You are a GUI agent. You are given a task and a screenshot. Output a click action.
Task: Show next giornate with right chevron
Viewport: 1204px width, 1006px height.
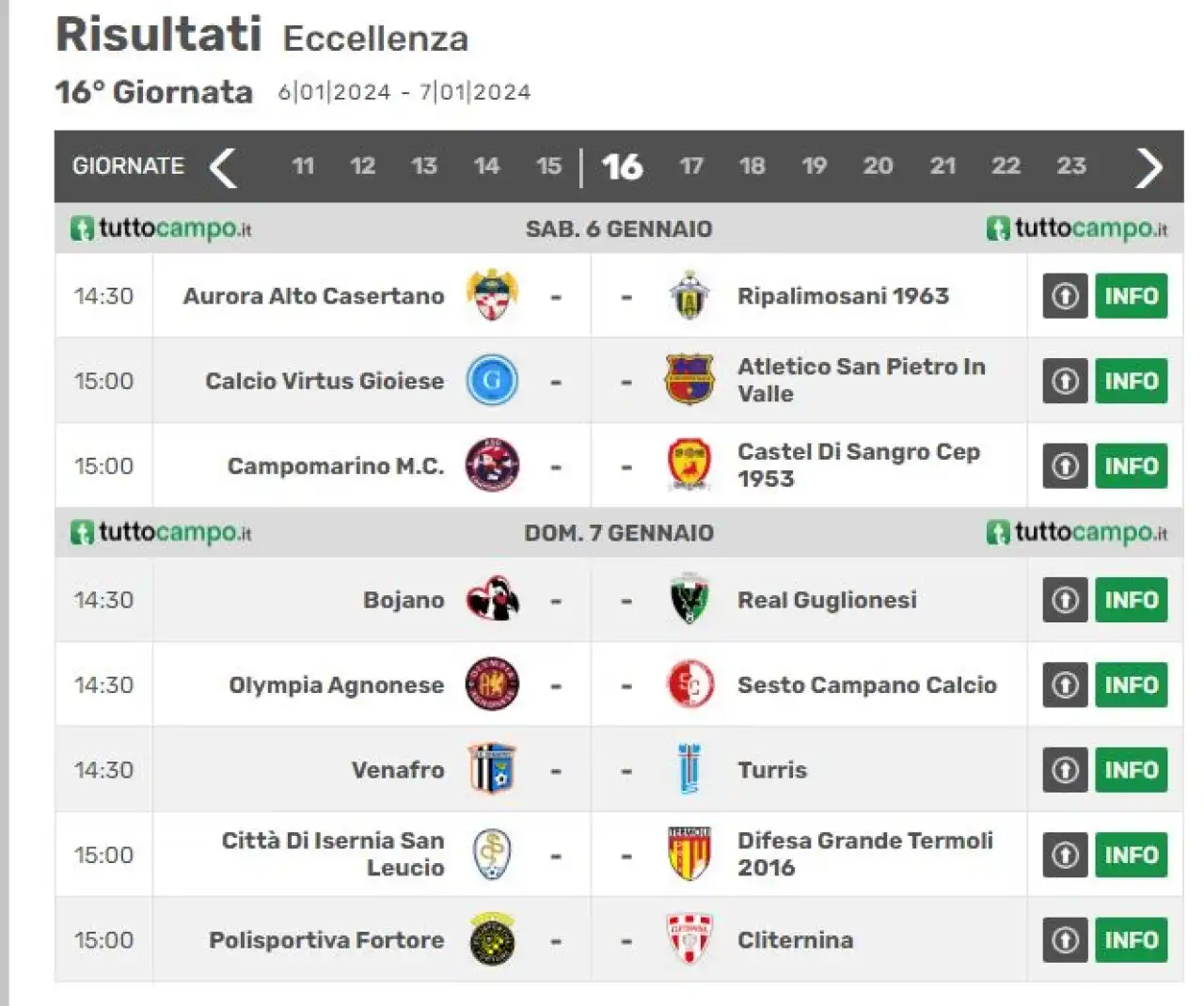click(x=1149, y=167)
